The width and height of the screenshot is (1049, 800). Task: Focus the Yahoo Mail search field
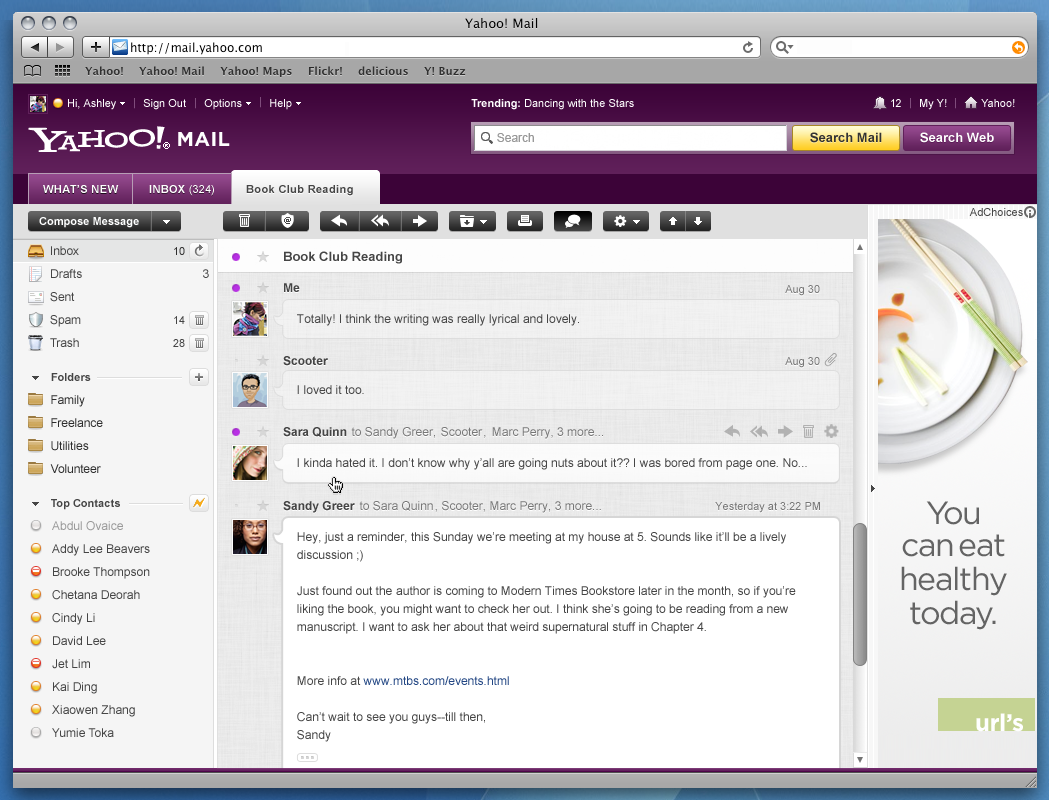click(x=631, y=138)
